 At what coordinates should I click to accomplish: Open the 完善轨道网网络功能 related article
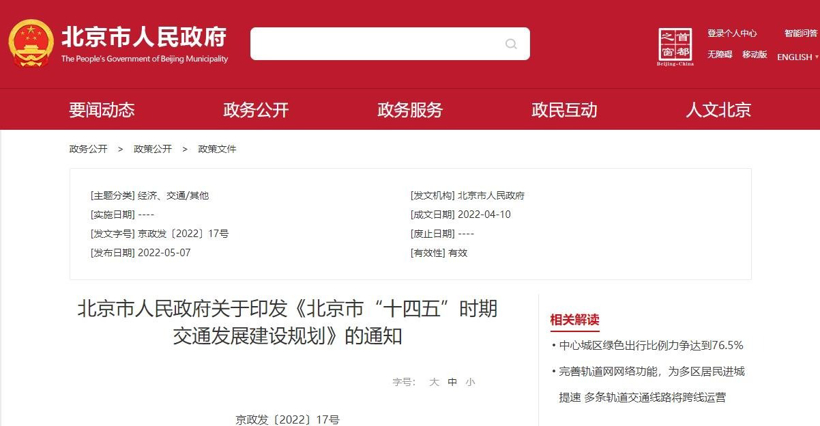652,384
